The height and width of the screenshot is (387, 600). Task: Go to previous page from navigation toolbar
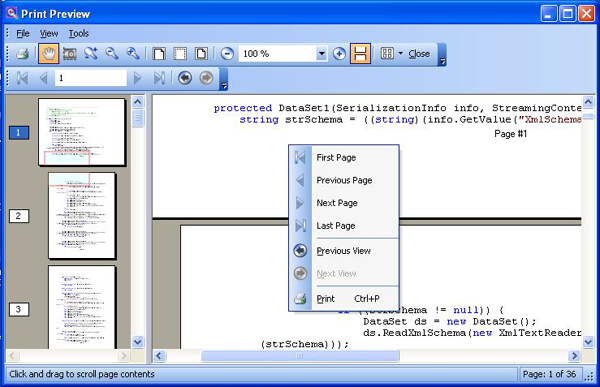point(44,78)
